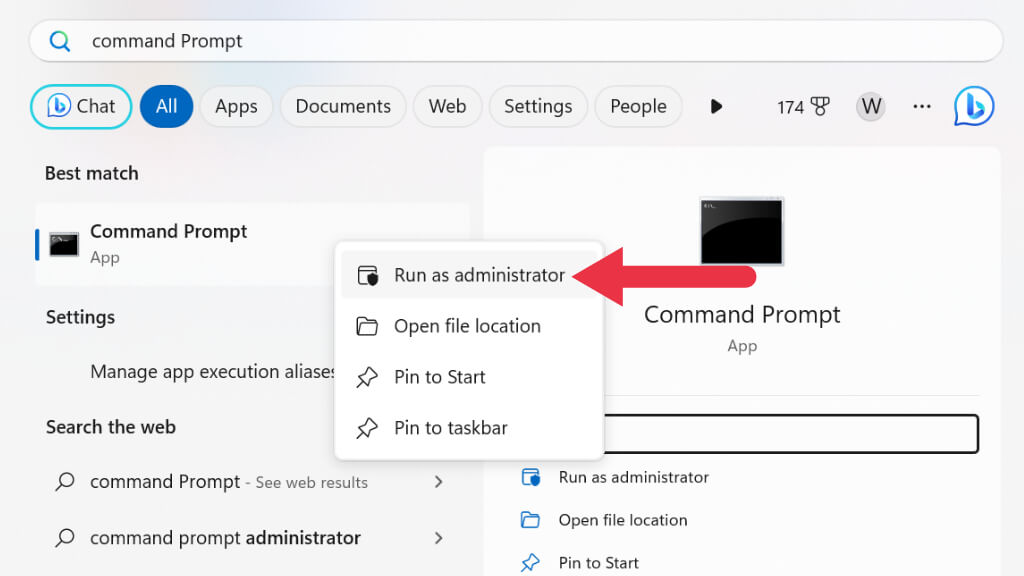The height and width of the screenshot is (576, 1024).
Task: Choose Open file location in context menu
Action: pos(470,326)
